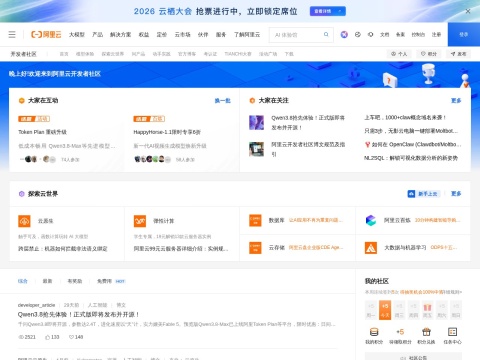Open 文档 link in header
This screenshot has height=360, width=480.
point(384,34)
